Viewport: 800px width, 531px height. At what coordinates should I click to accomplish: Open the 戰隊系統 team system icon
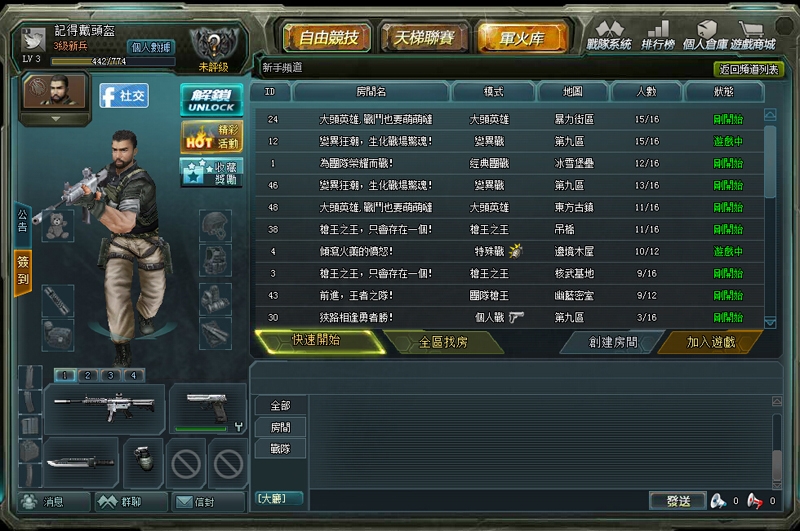point(609,36)
